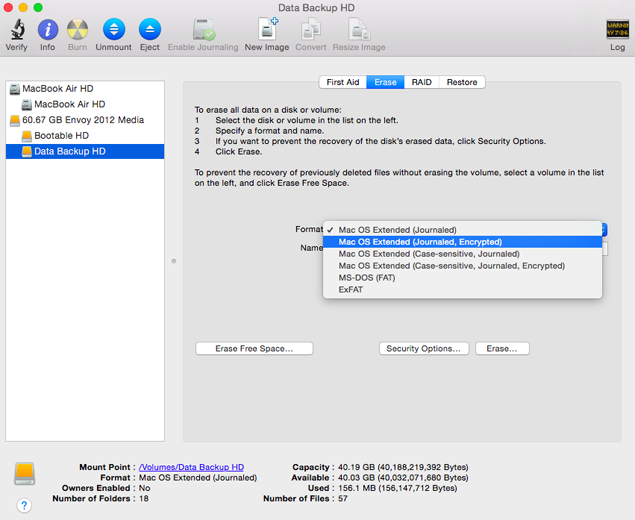This screenshot has height=520, width=635.
Task: Click the Number of Folders value 18
Action: tap(144, 499)
